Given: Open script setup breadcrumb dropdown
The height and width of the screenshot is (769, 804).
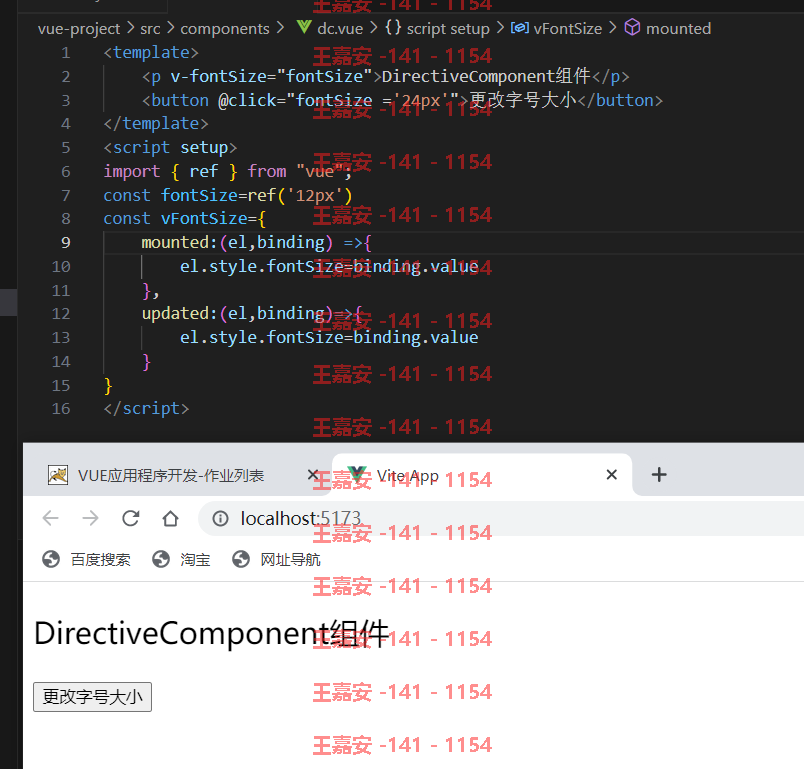Looking at the screenshot, I should point(448,29).
